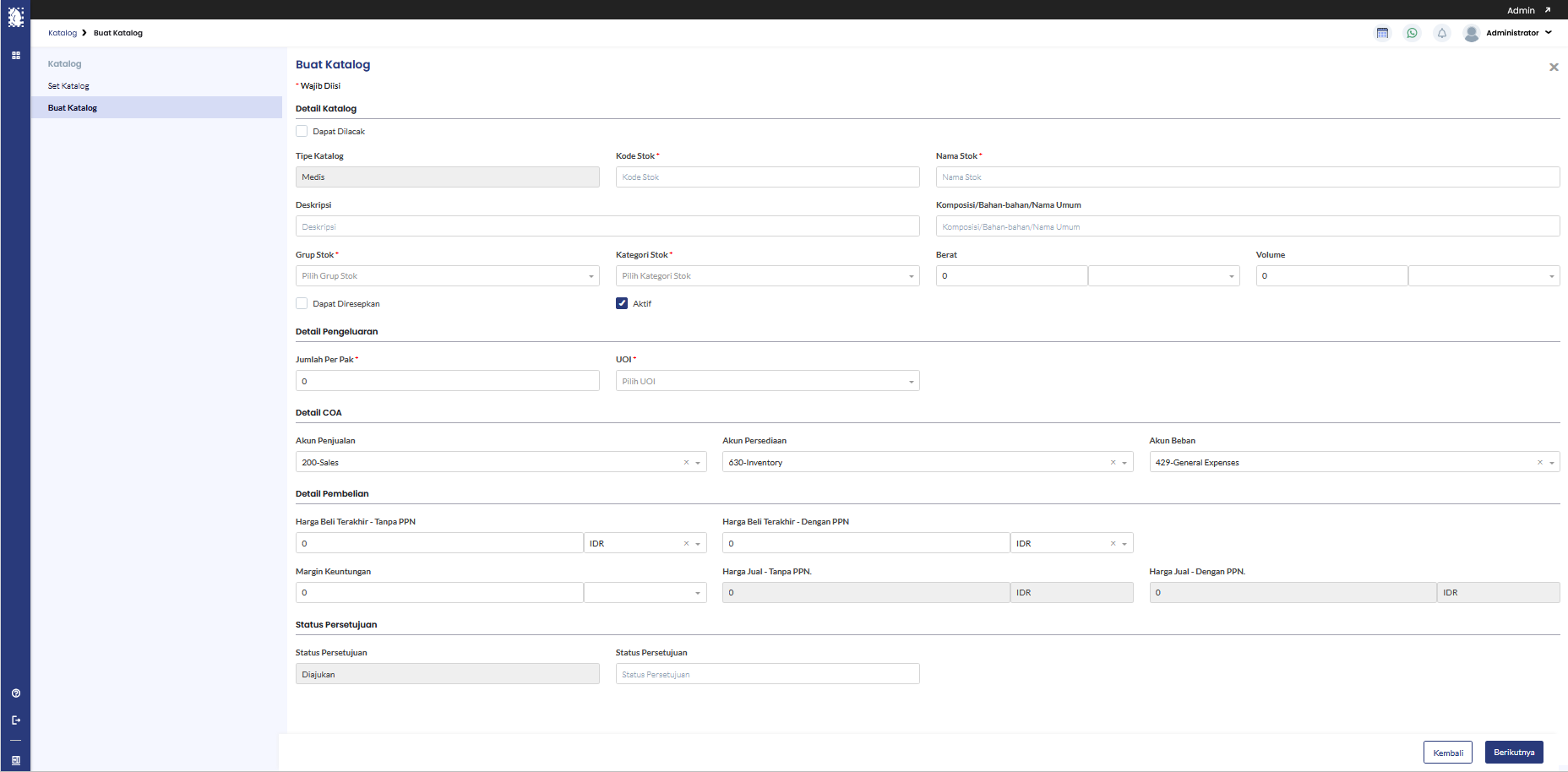The height and width of the screenshot is (772, 1568).
Task: Open the Pilih Kategori Stok dropdown
Action: pyautogui.click(x=768, y=276)
